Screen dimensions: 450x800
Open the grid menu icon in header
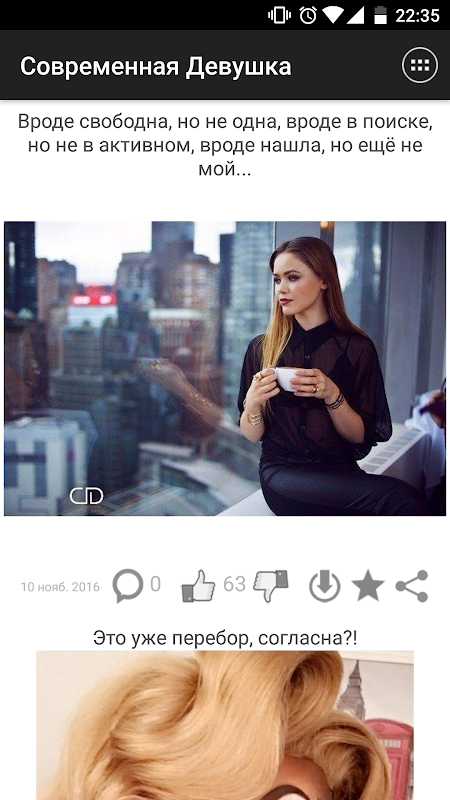pos(420,65)
